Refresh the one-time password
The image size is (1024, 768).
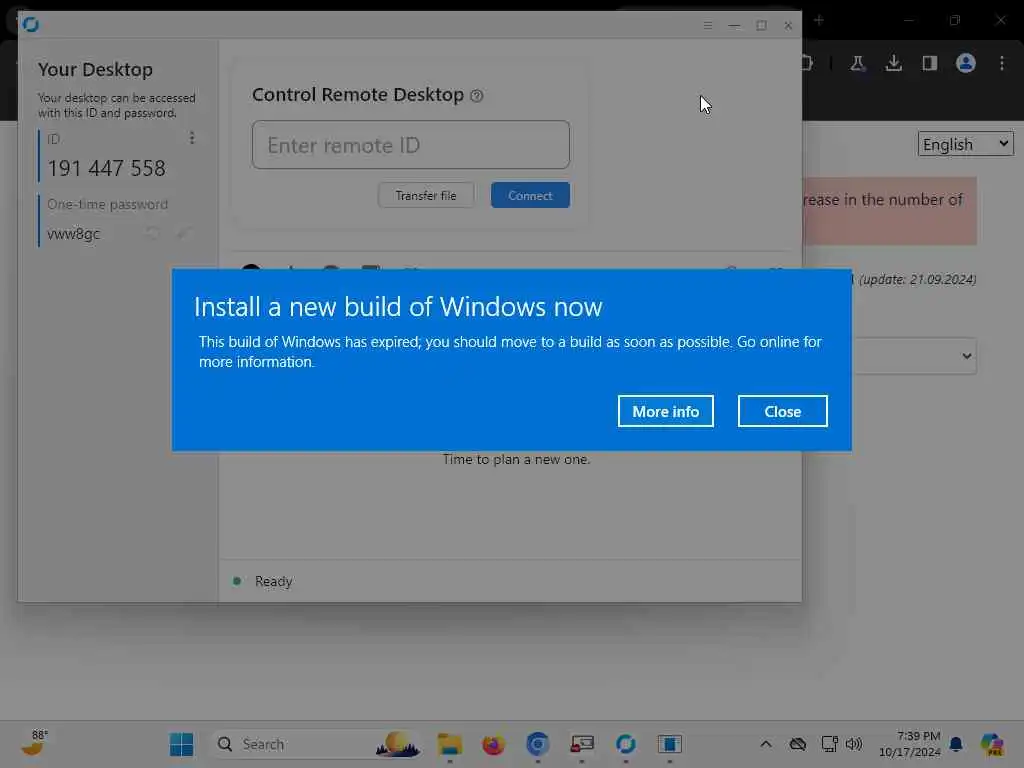(152, 233)
